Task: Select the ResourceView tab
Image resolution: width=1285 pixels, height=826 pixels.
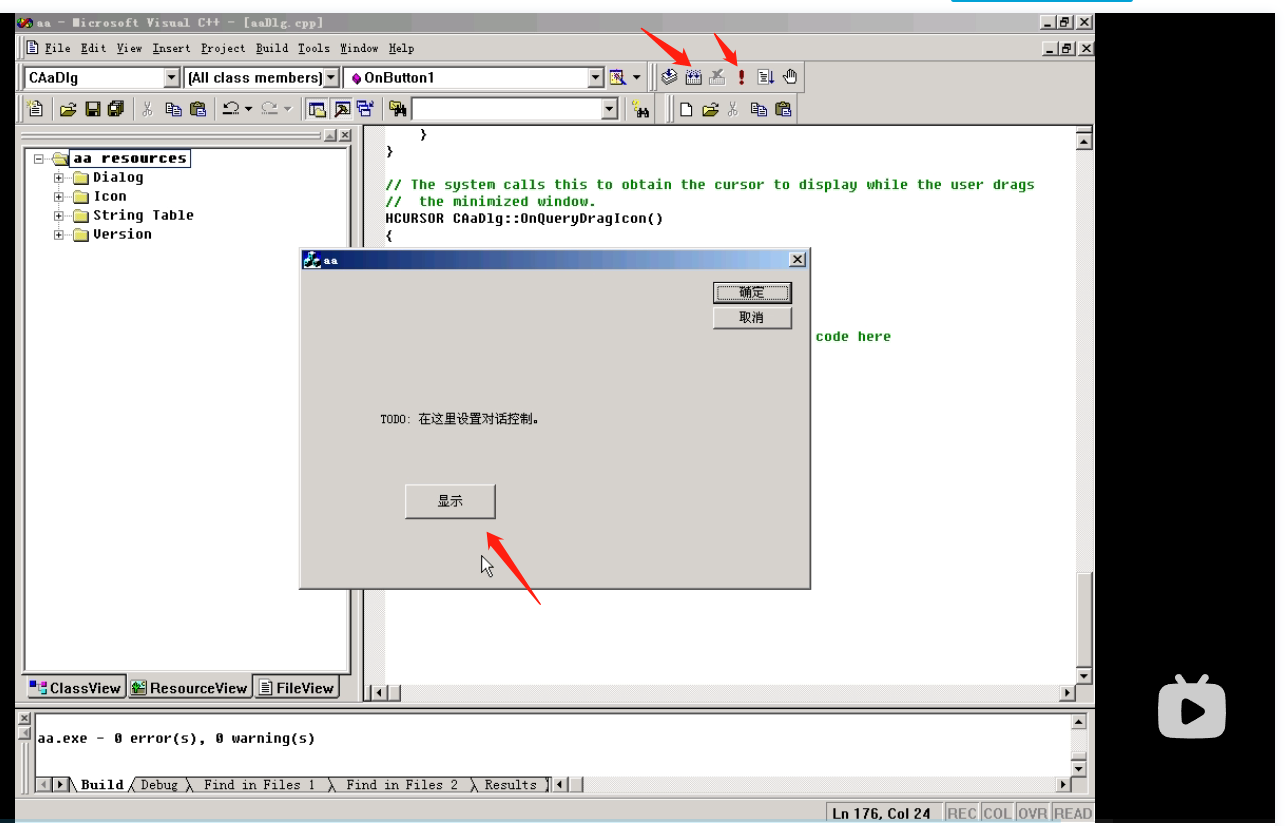Action: click(x=189, y=688)
